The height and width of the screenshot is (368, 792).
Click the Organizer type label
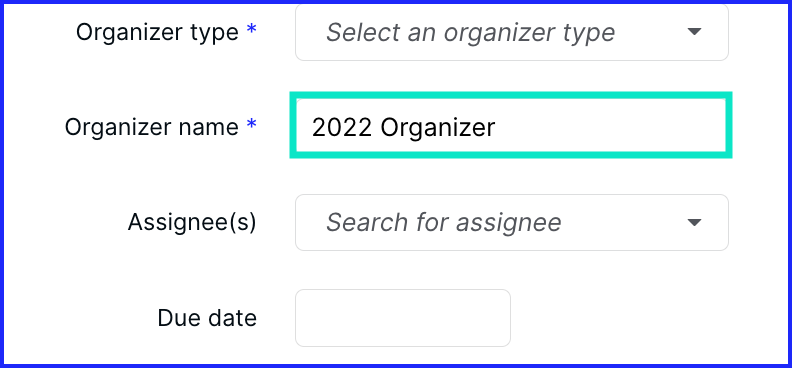pyautogui.click(x=157, y=32)
